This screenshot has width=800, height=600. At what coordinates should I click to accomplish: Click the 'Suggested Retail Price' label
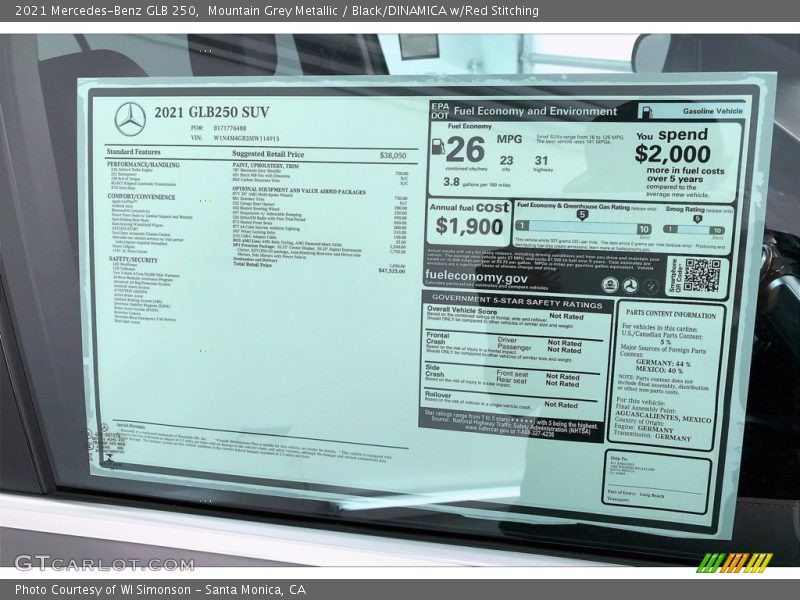tap(268, 154)
